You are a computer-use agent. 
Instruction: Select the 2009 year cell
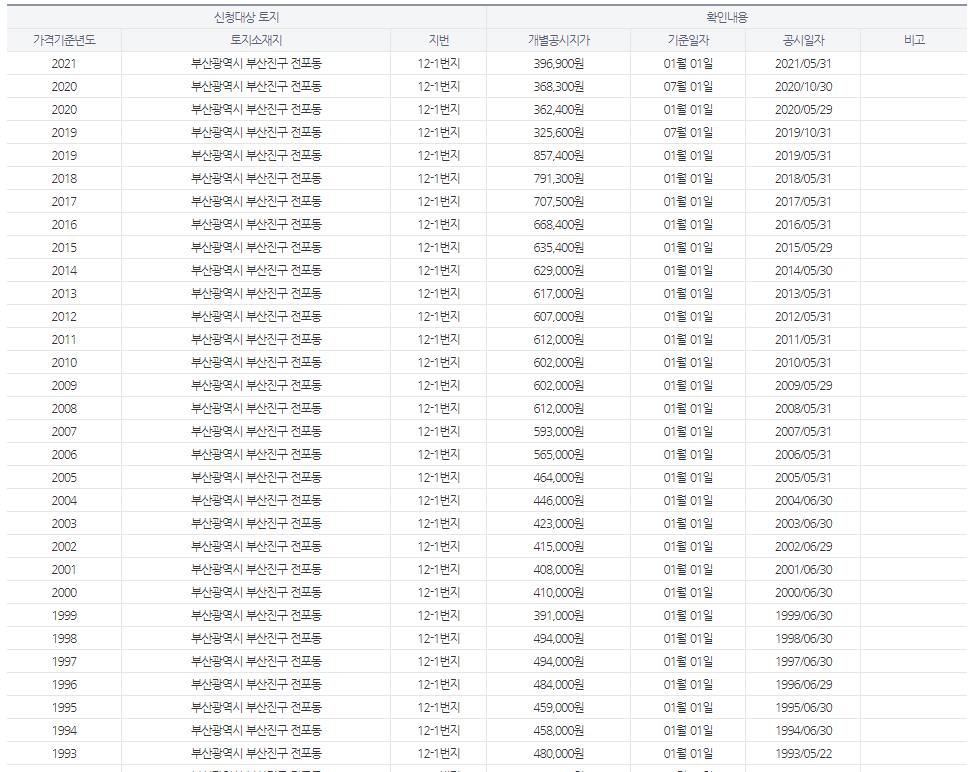[x=64, y=385]
